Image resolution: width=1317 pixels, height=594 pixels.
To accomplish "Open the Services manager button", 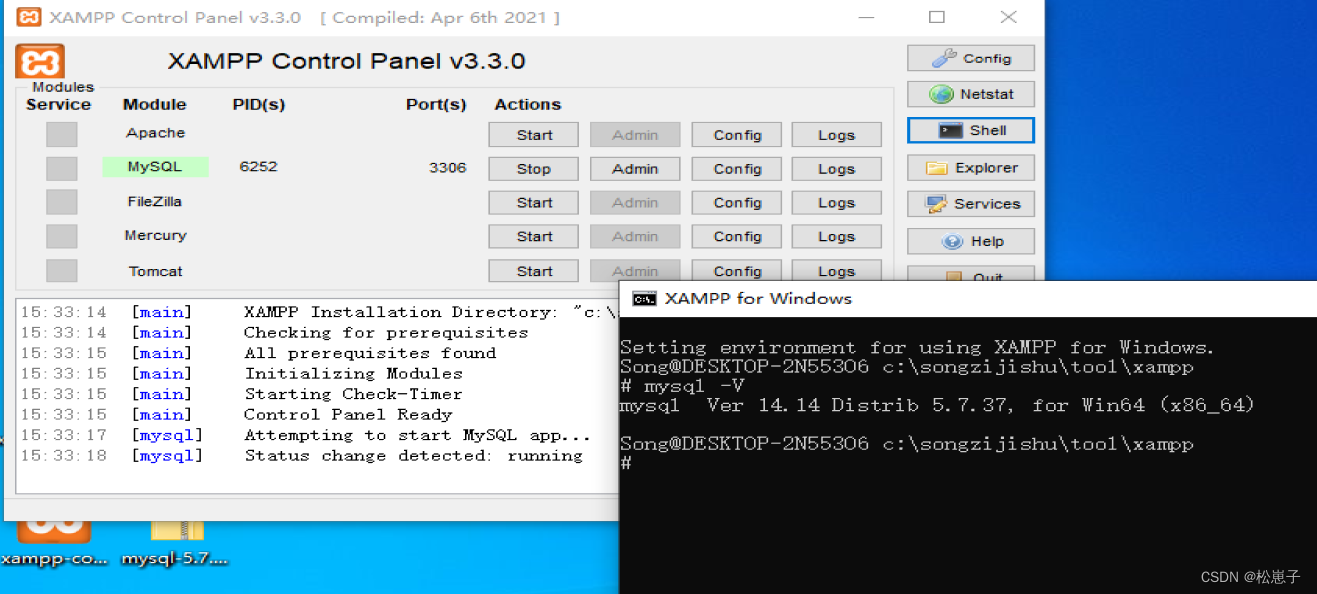I will point(971,203).
